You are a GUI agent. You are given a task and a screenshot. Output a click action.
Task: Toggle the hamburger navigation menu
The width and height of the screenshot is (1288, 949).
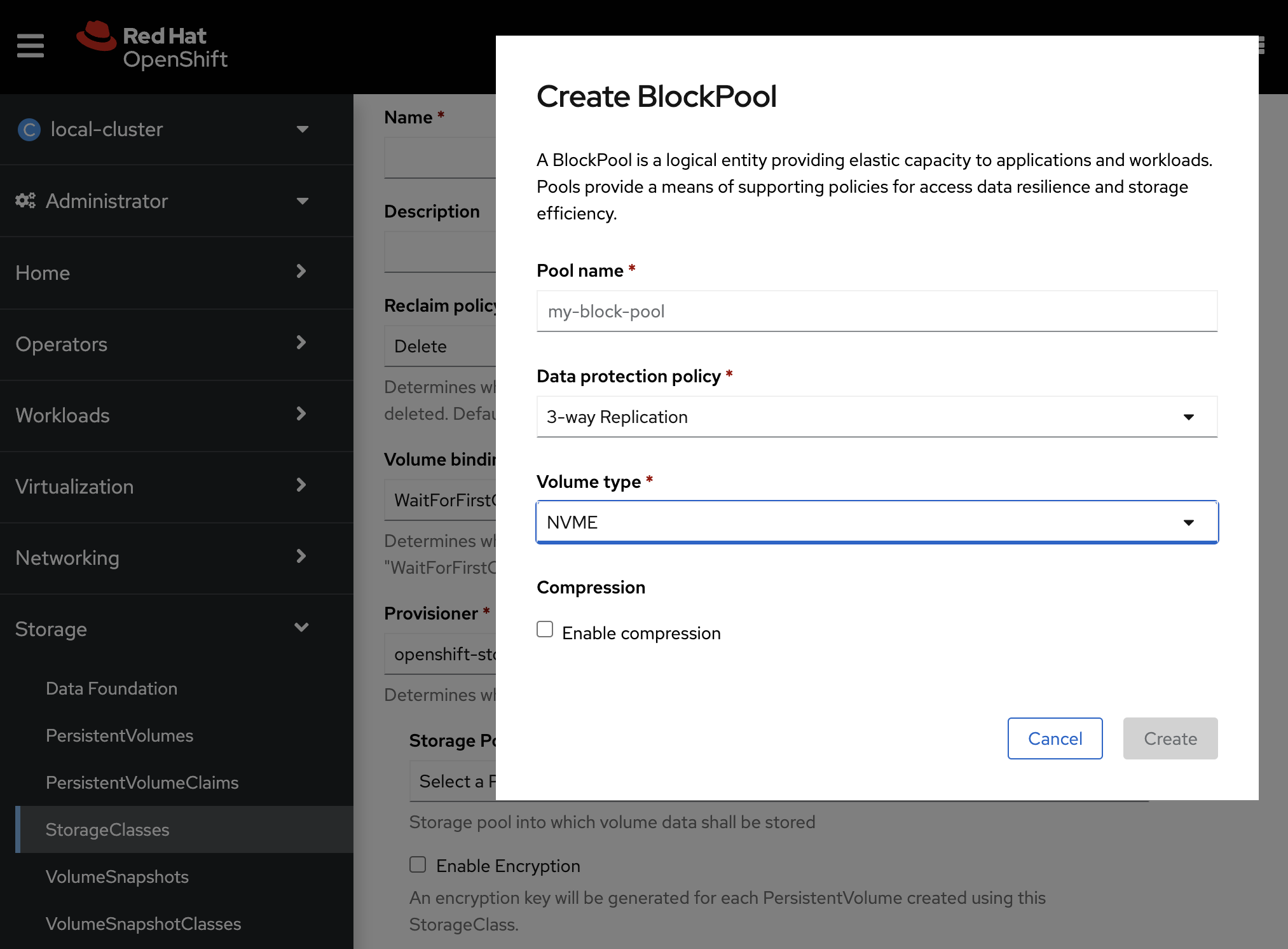[30, 46]
